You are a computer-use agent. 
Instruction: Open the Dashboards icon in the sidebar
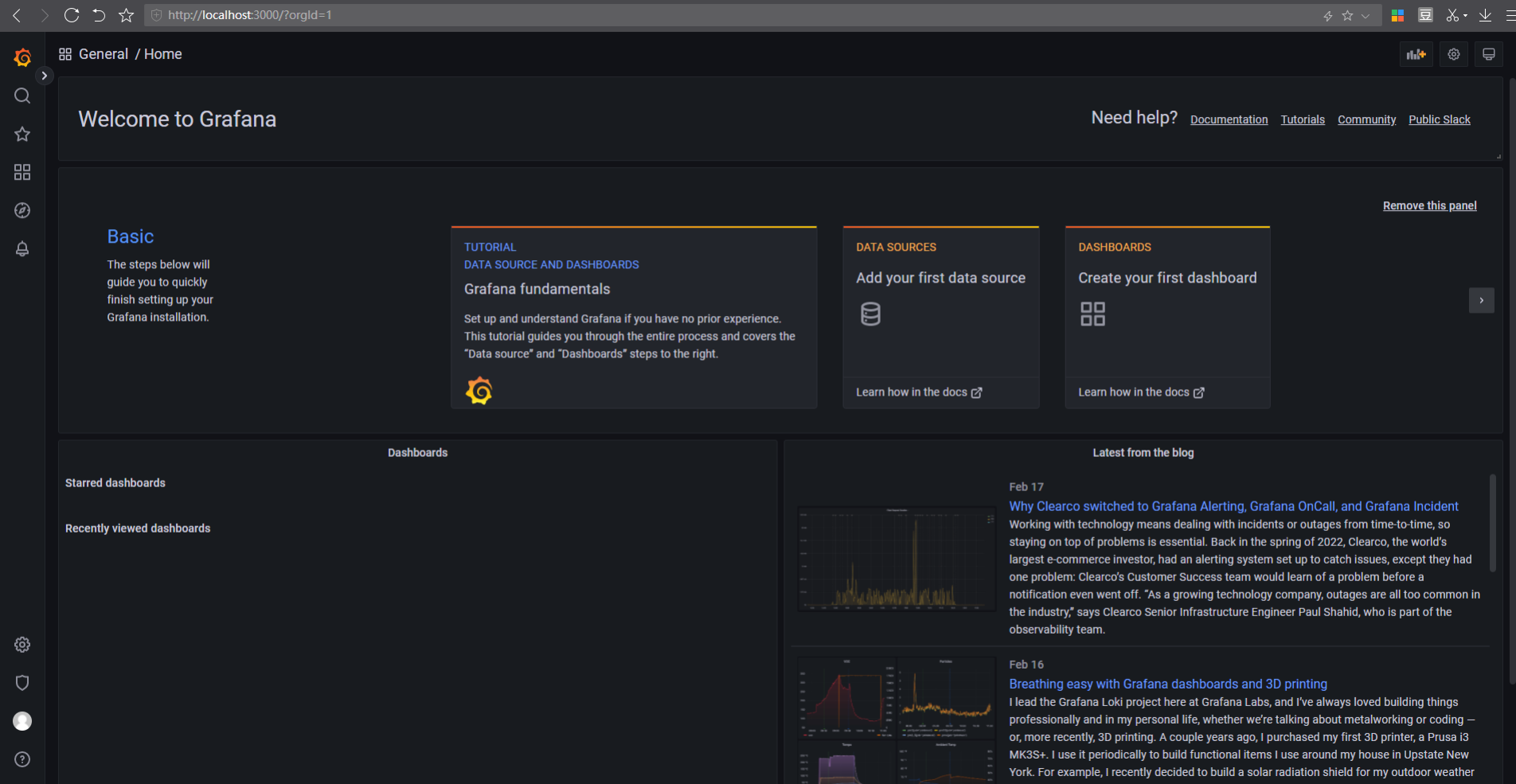coord(22,172)
